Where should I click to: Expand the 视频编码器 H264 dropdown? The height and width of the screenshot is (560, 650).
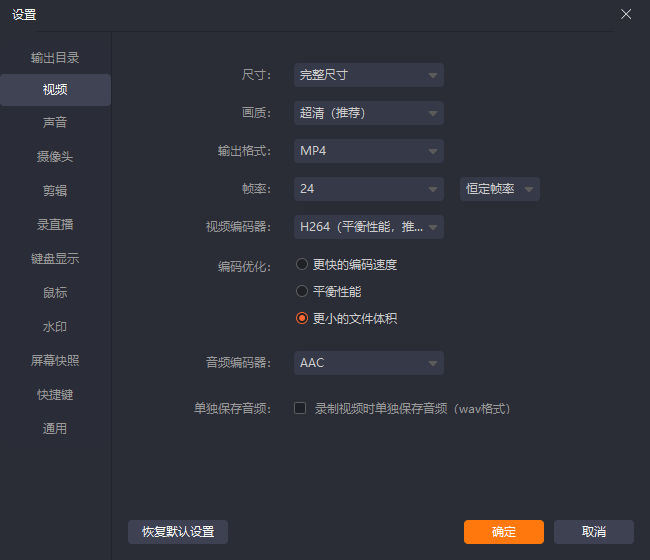(x=368, y=227)
